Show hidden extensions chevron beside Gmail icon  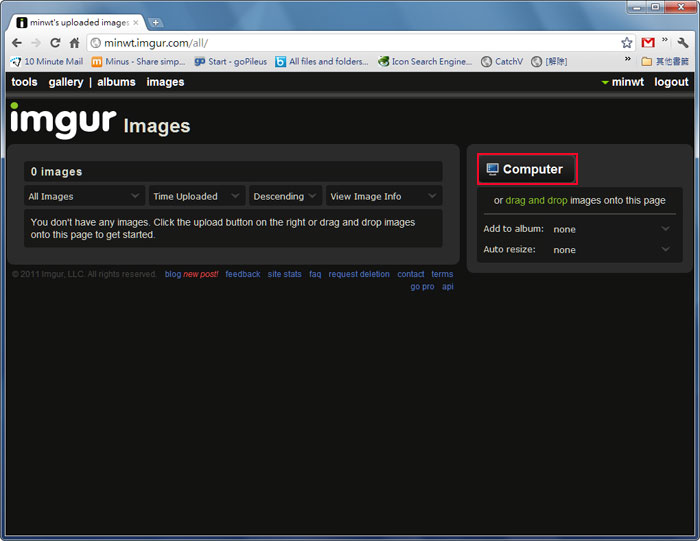pos(665,40)
